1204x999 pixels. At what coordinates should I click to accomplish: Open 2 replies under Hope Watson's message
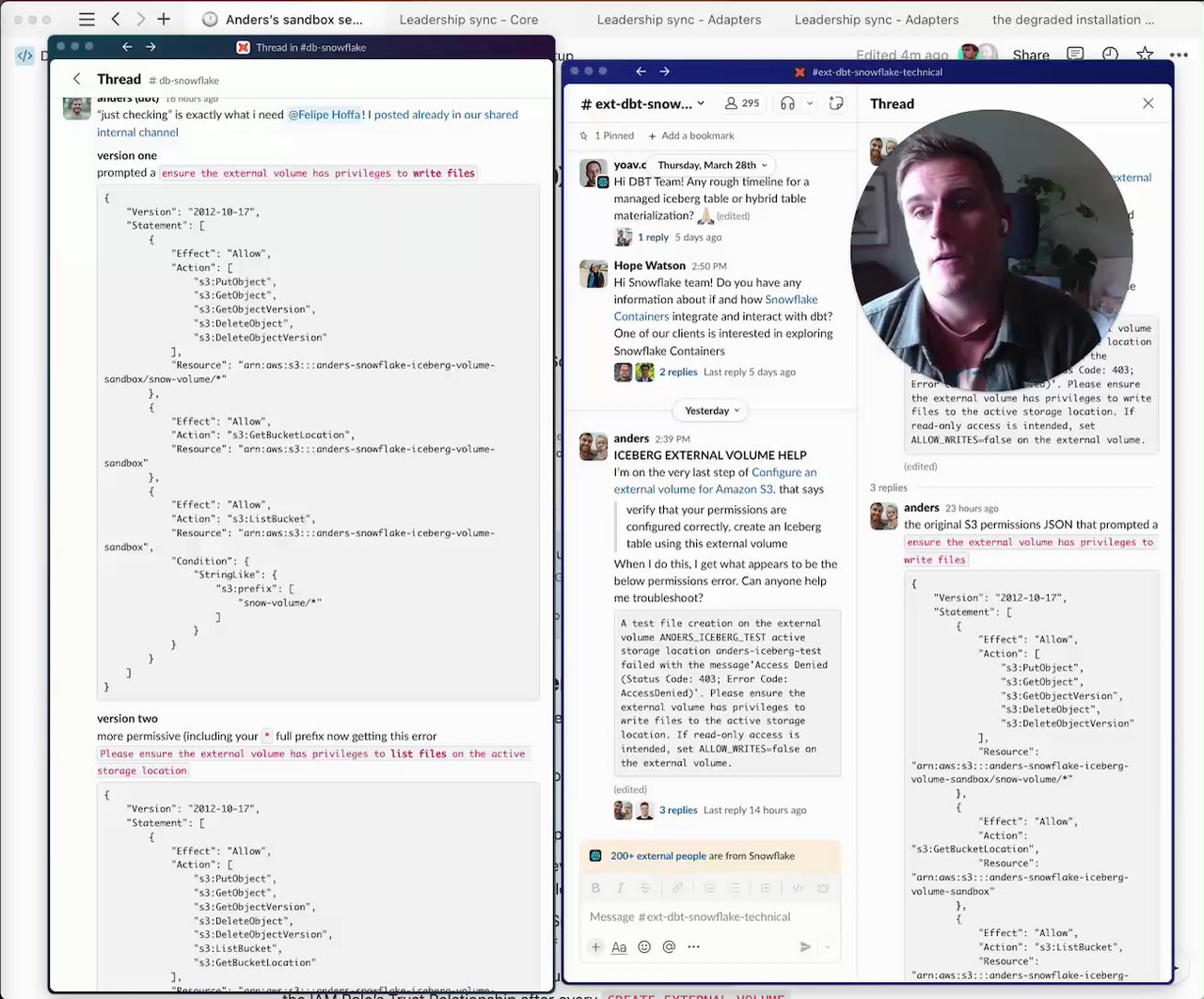[x=678, y=372]
